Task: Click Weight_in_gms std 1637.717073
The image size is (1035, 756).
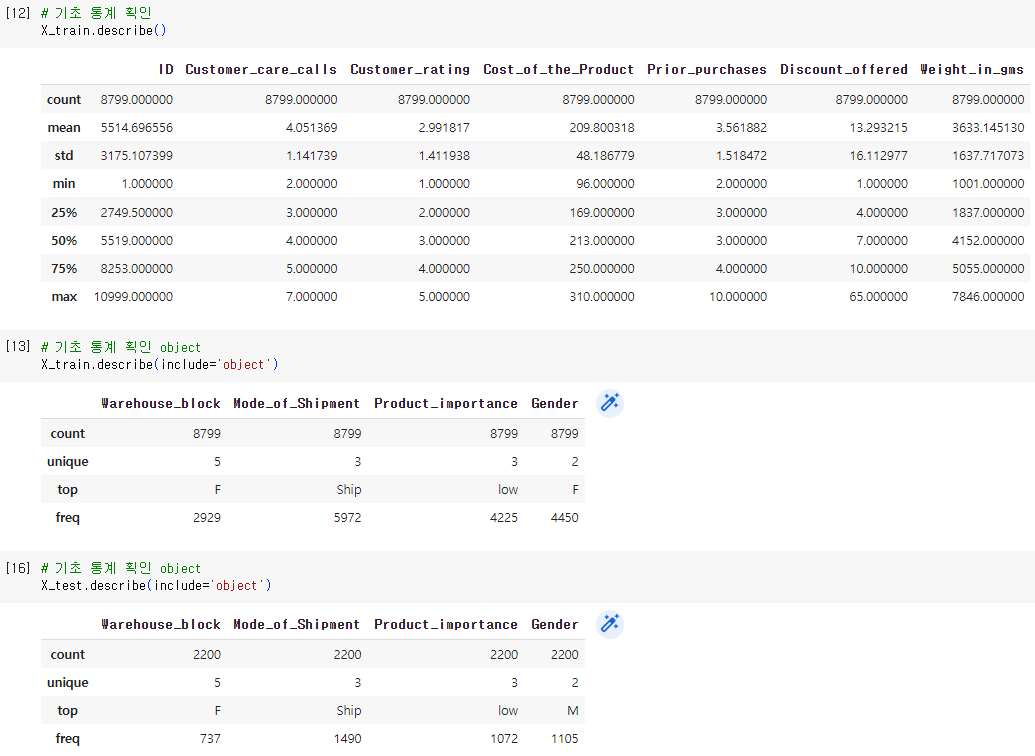Action: [988, 156]
